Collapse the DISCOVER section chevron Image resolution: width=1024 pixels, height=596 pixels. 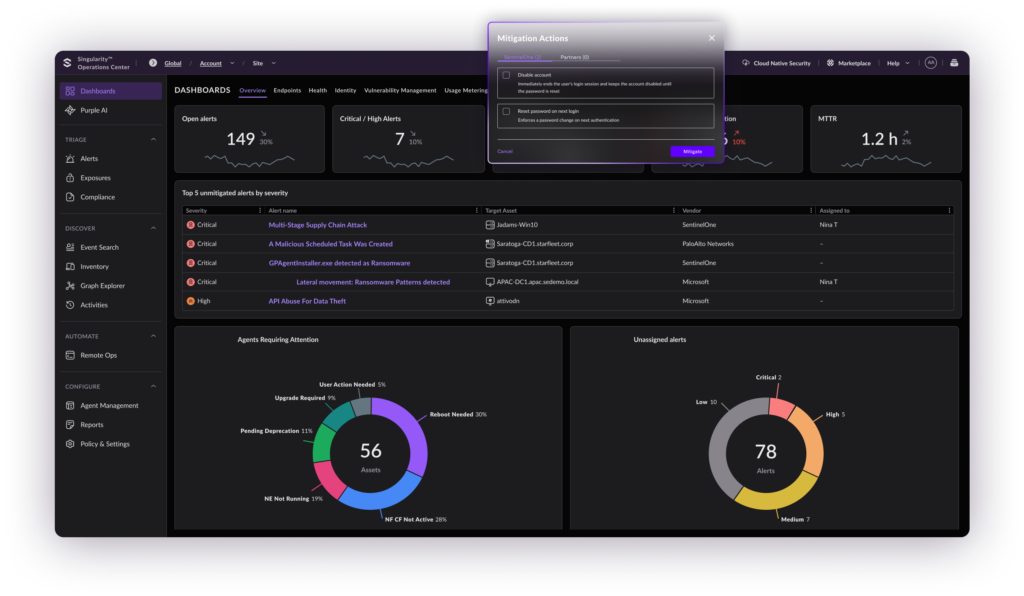tap(153, 228)
